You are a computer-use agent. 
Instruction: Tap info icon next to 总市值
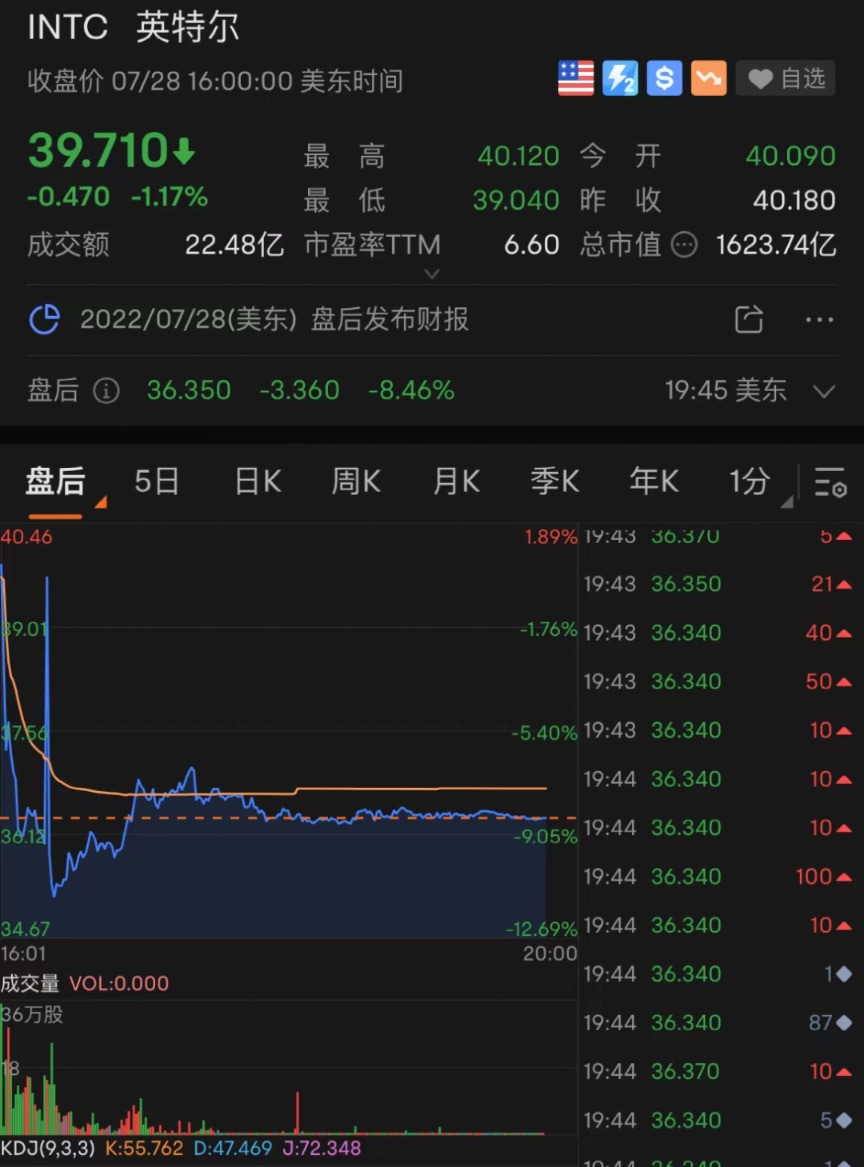pyautogui.click(x=684, y=245)
